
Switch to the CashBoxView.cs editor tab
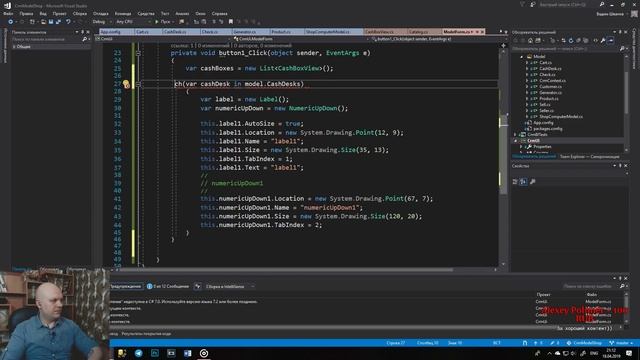tap(385, 32)
